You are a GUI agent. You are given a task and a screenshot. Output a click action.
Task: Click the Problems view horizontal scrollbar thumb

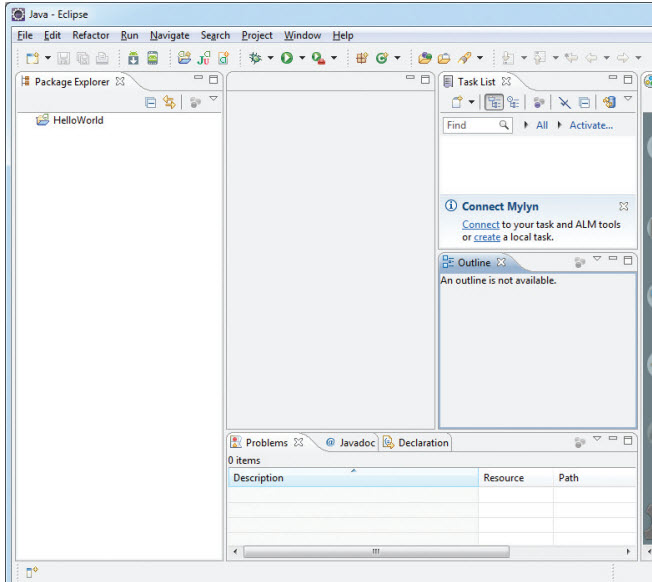pos(376,552)
